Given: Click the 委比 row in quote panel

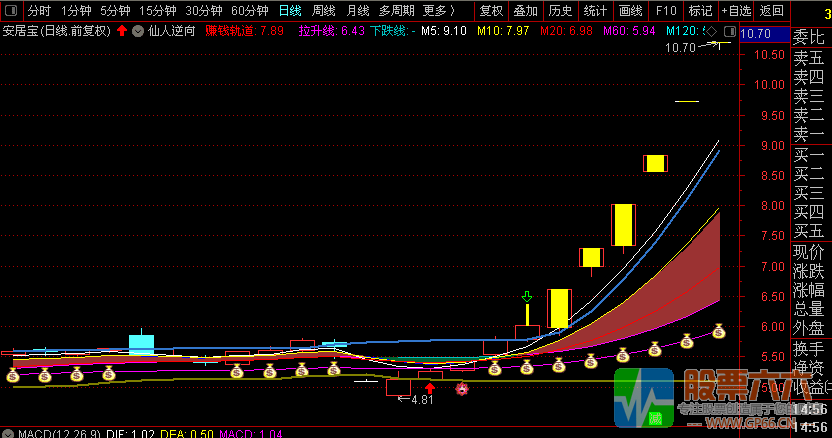Looking at the screenshot, I should click(809, 38).
